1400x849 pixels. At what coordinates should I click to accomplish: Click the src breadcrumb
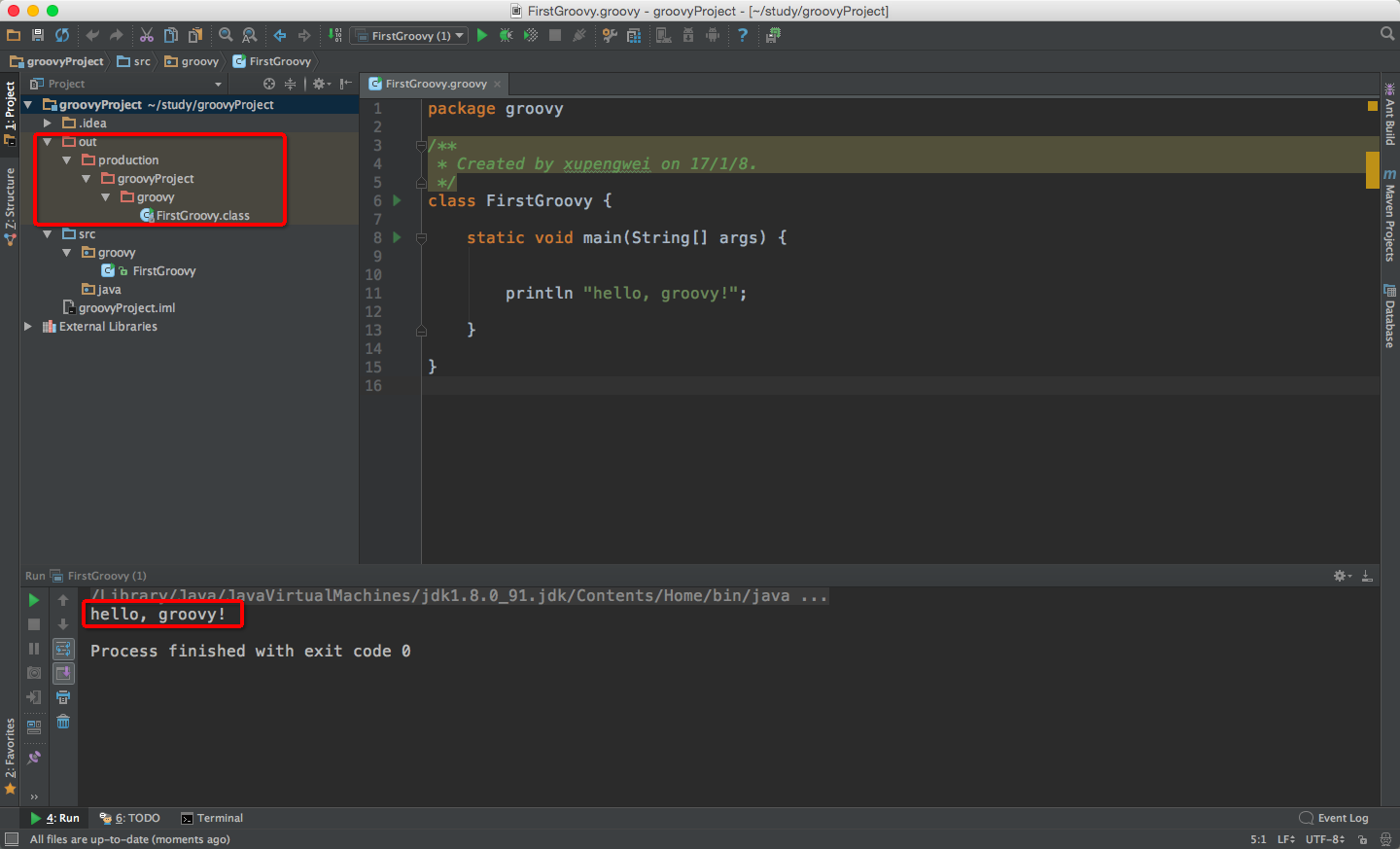pyautogui.click(x=134, y=61)
